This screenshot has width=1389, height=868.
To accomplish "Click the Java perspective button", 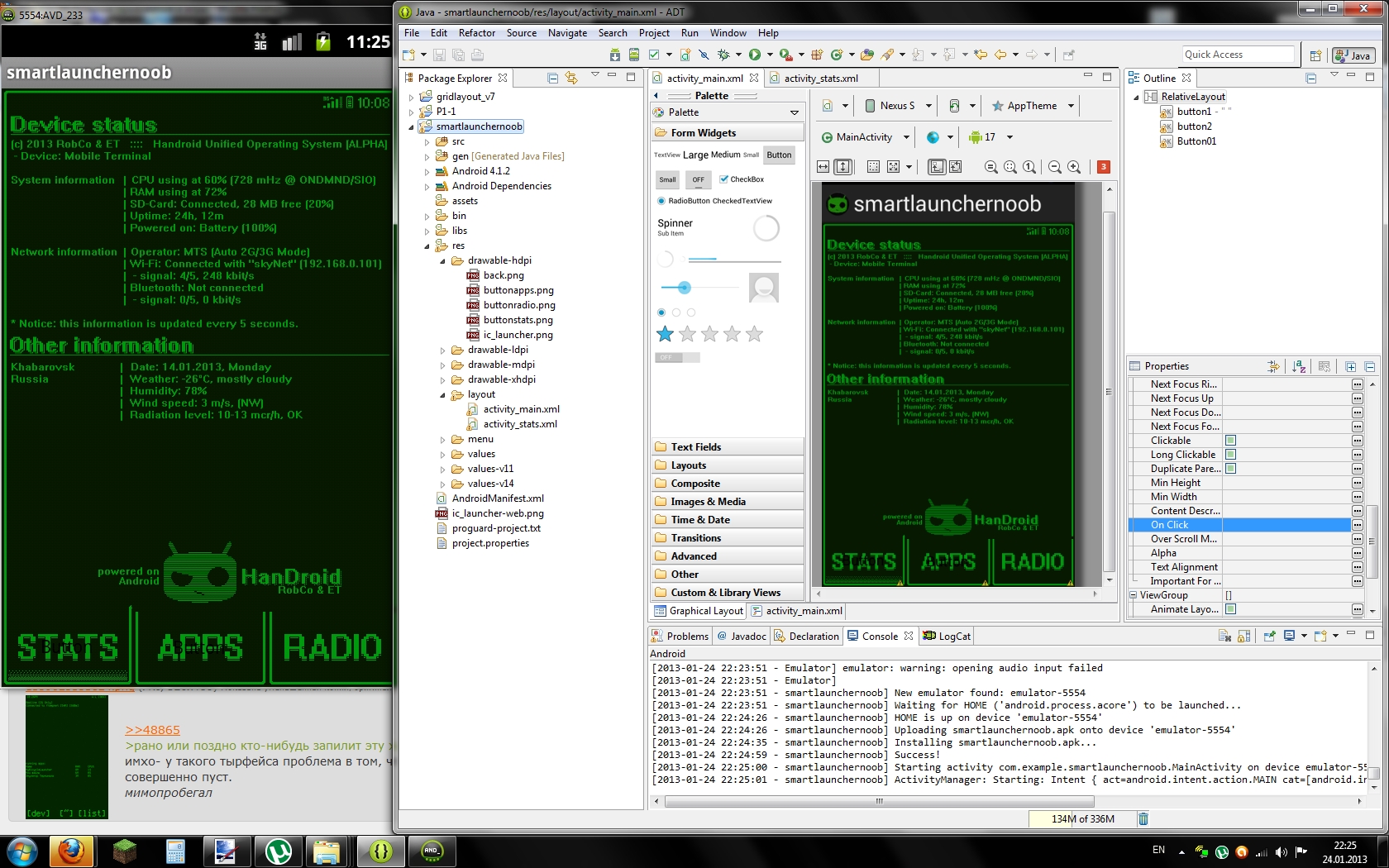I will pyautogui.click(x=1353, y=55).
